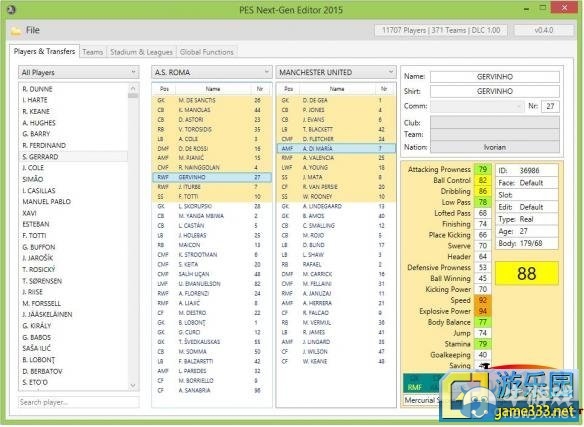Click the Name field containing GERVINHO
Viewport: 584px width, 427px height.
tap(495, 77)
